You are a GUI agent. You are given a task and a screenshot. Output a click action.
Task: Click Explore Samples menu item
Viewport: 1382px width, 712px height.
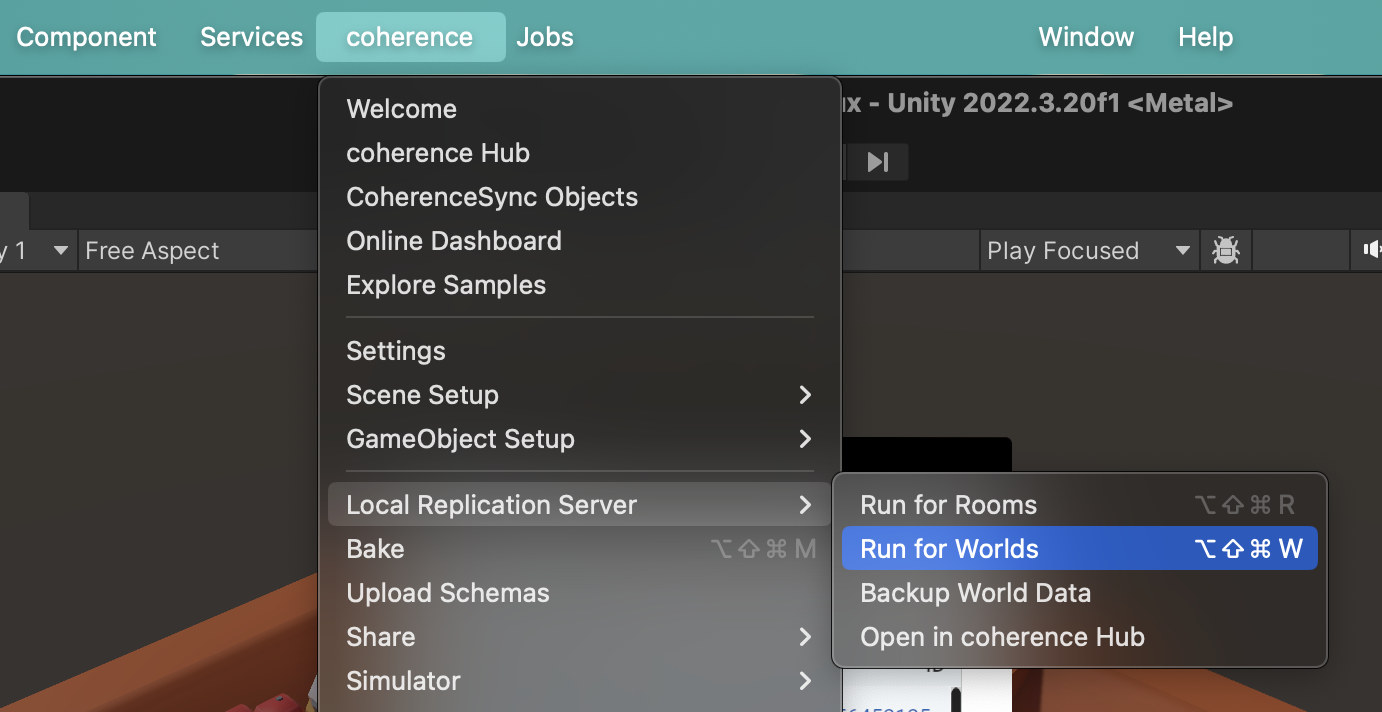coord(446,285)
